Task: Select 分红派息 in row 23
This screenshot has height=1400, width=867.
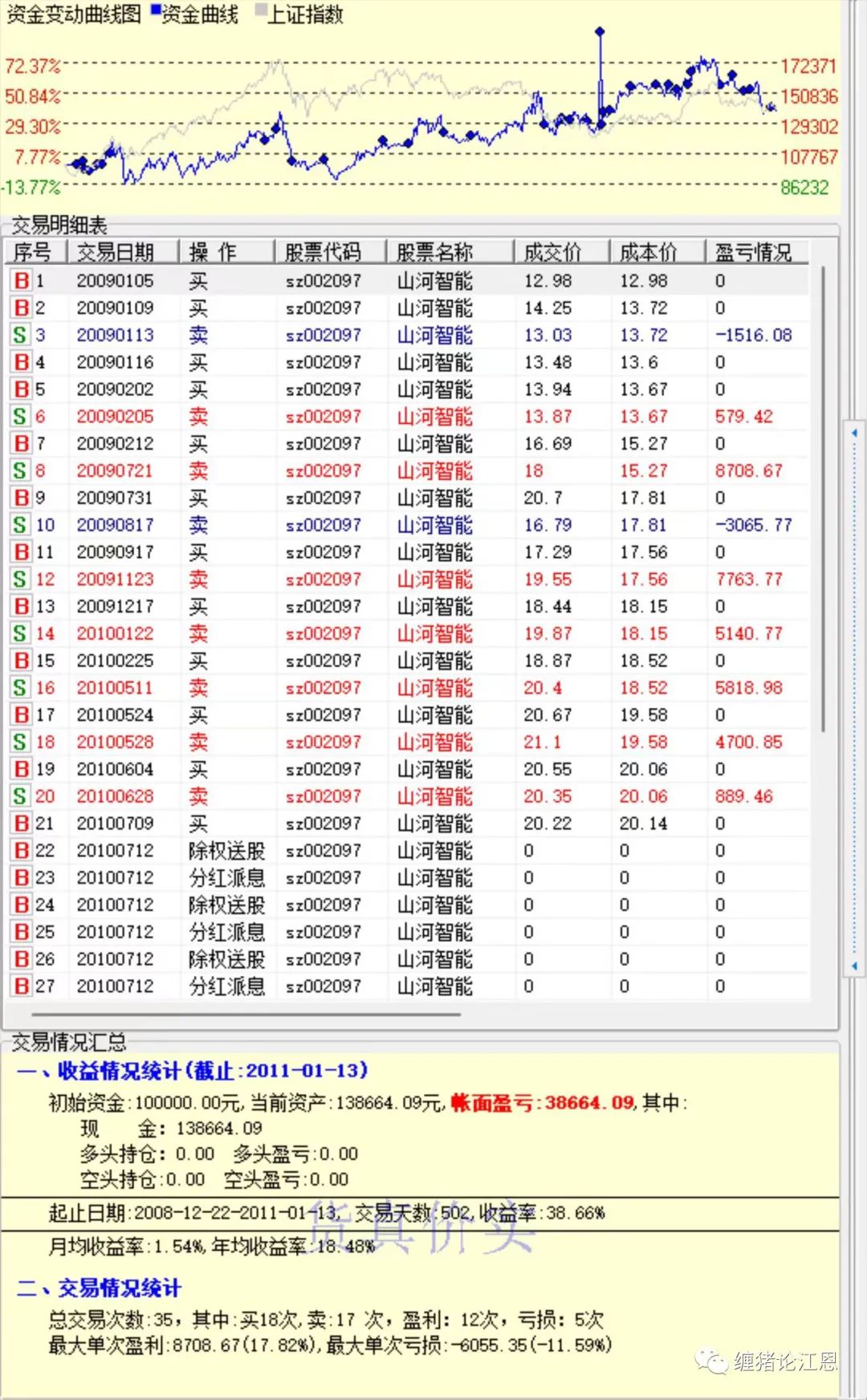Action: [226, 877]
